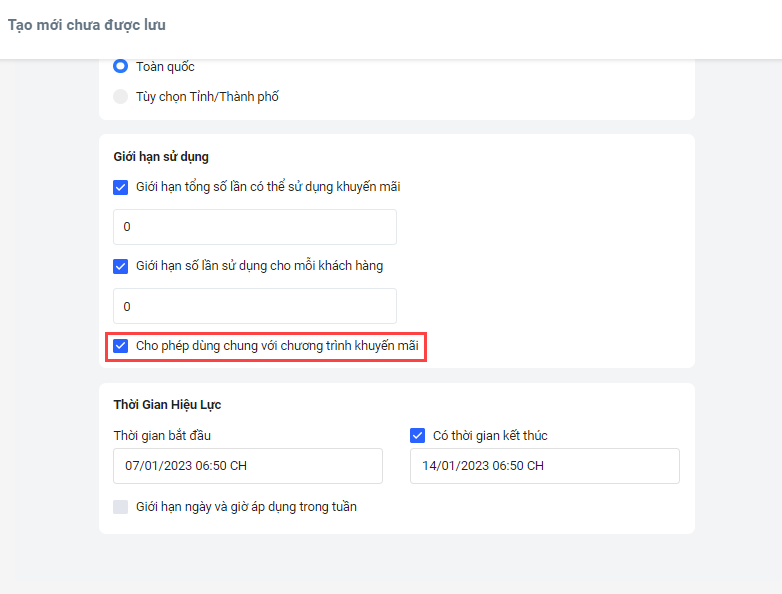Focus the total usage limit number field
Screen dimensions: 782x594
pos(255,227)
